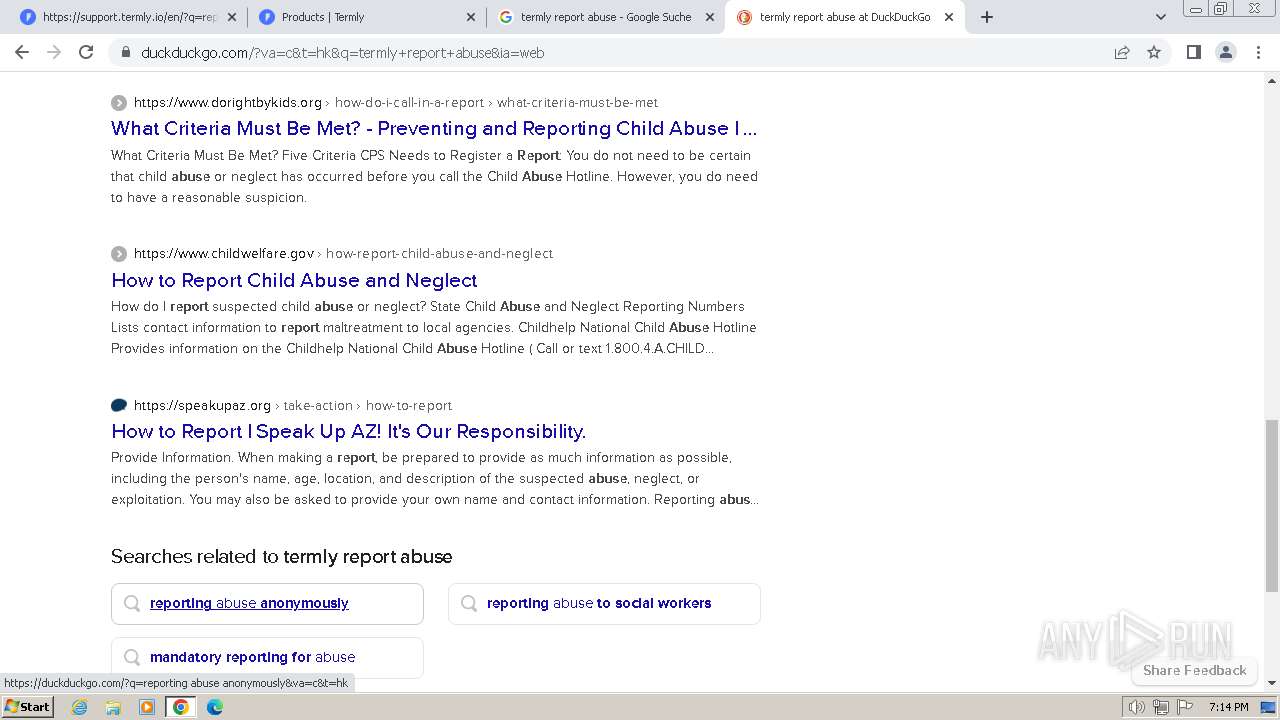Go forward to the next page
This screenshot has width=1280, height=720.
point(54,52)
